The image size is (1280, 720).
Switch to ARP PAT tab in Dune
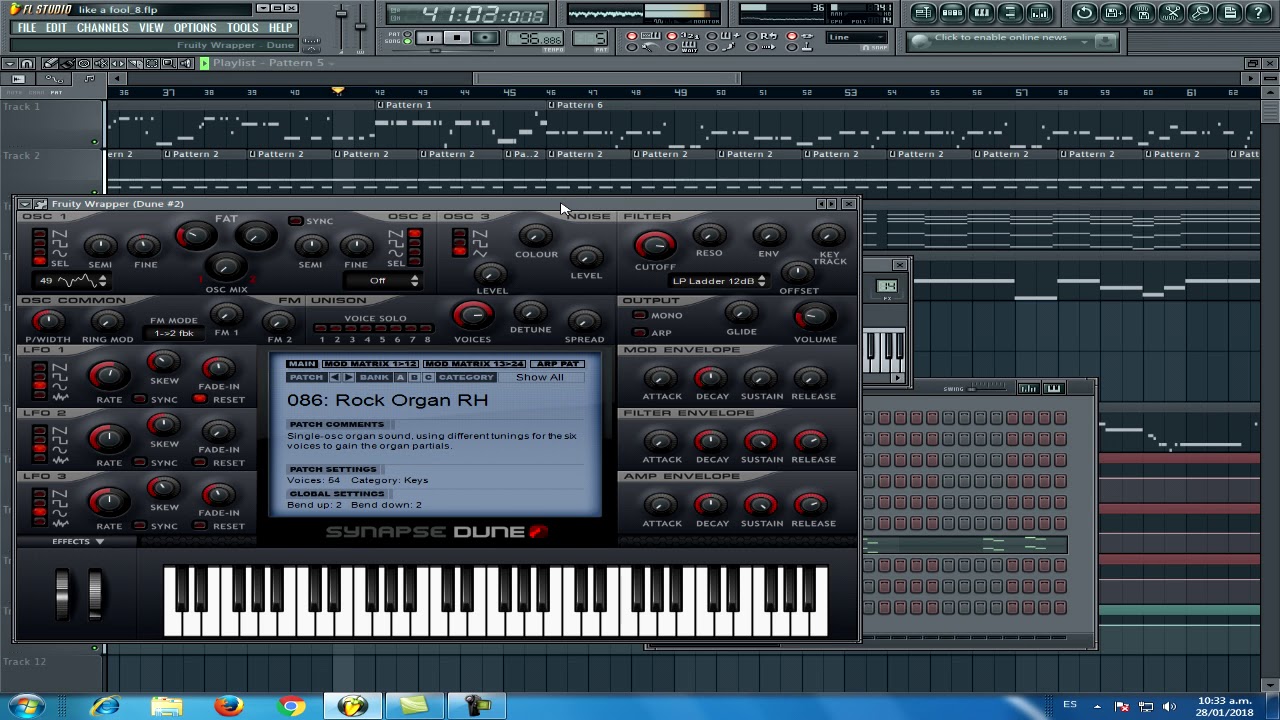[x=557, y=364]
